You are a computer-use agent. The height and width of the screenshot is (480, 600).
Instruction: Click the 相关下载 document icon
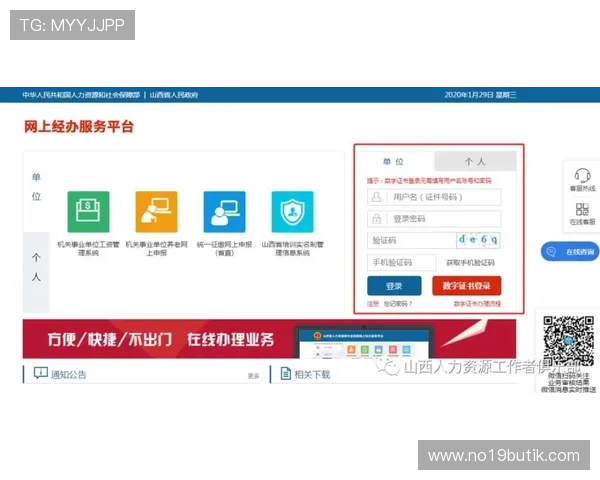click(x=286, y=373)
